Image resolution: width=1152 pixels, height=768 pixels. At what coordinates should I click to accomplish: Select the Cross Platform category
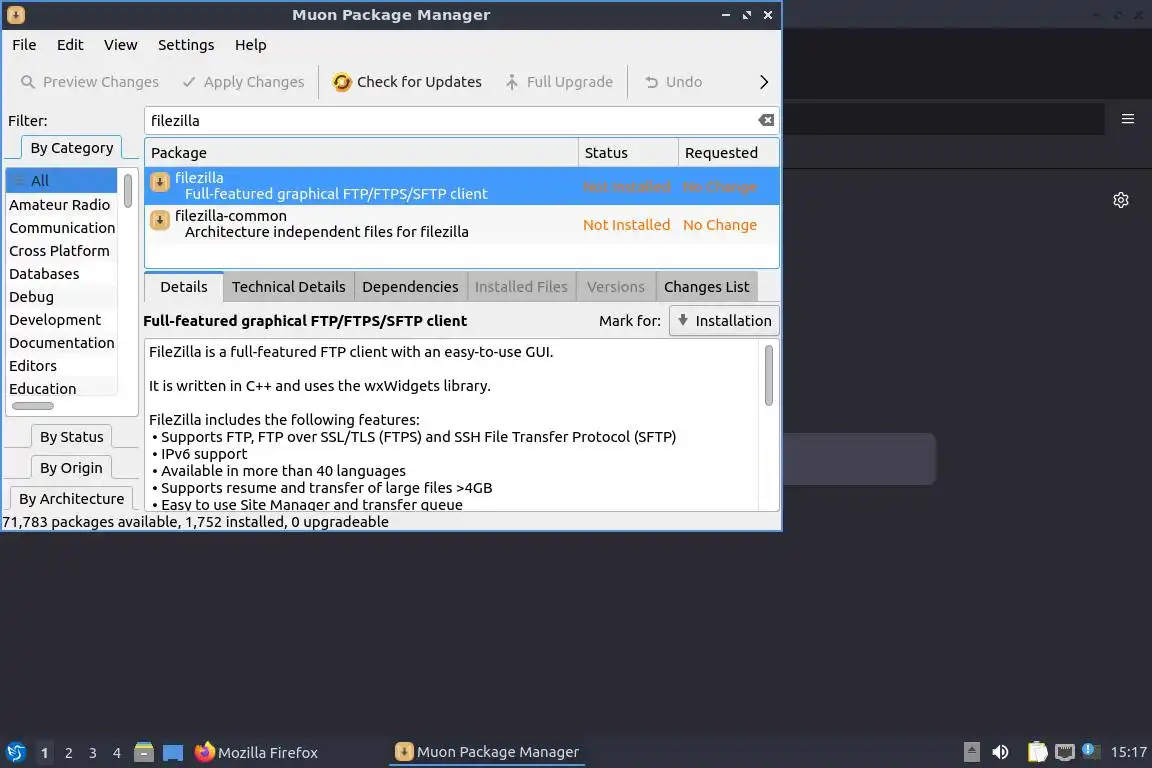62,251
